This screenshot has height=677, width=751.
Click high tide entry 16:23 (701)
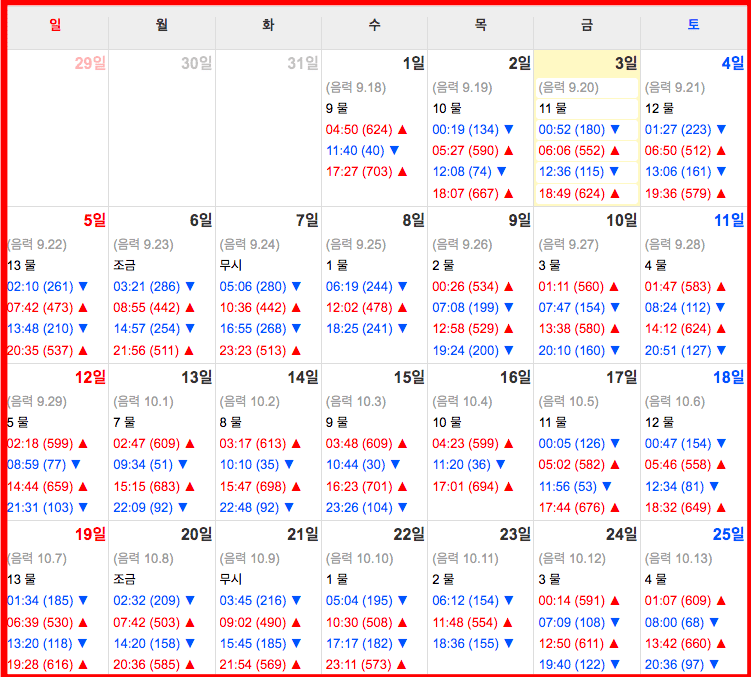tap(366, 486)
